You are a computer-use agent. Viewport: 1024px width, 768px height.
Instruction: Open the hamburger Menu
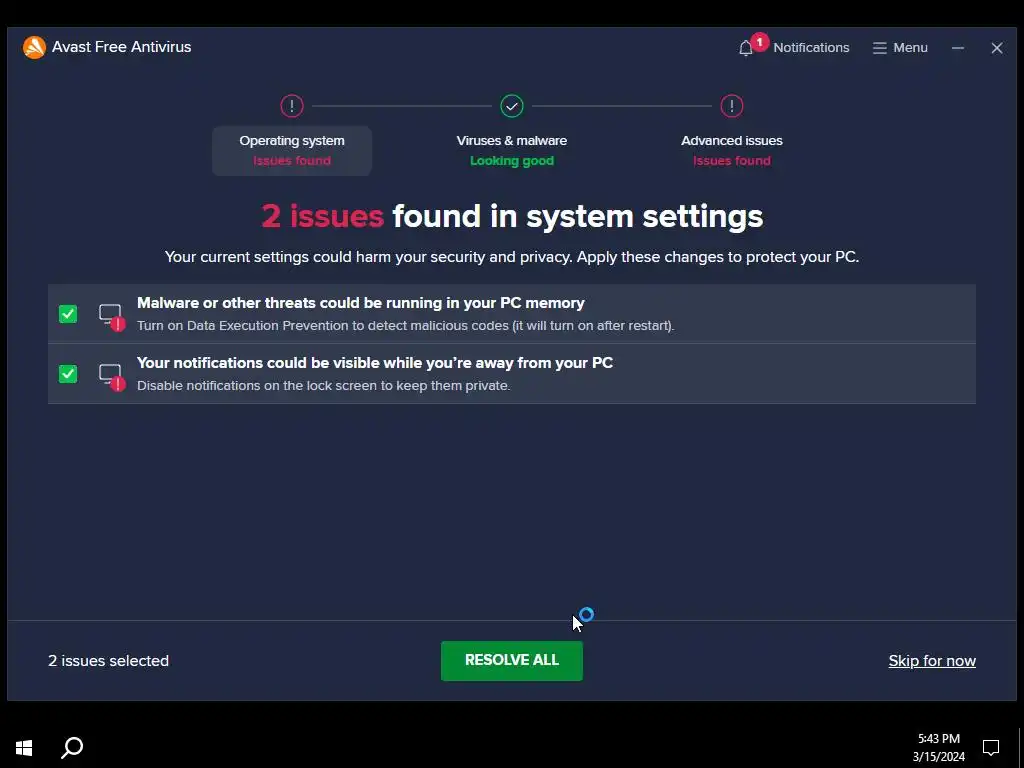(900, 48)
